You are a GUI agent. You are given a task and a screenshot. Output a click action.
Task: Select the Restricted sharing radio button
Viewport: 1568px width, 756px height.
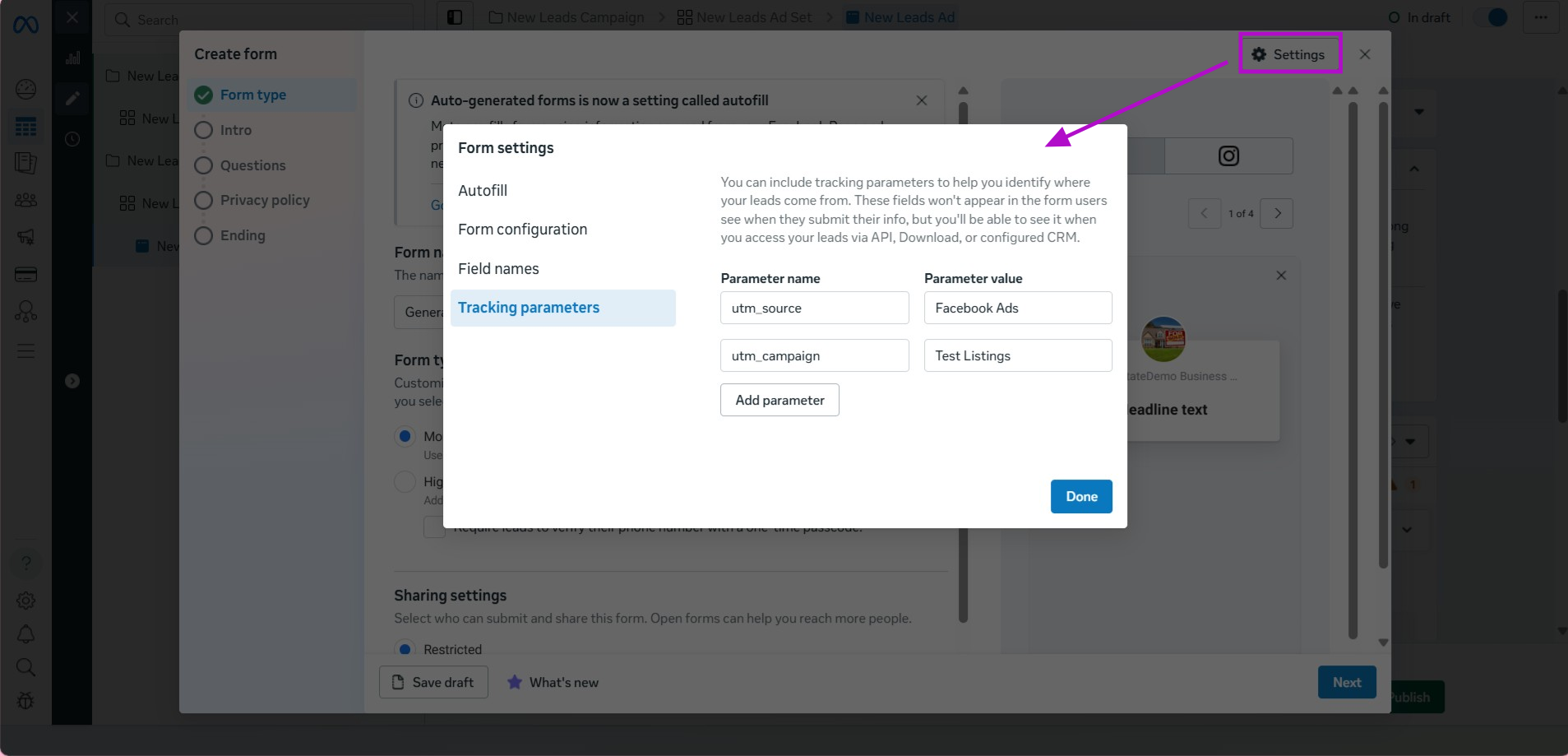tap(405, 649)
